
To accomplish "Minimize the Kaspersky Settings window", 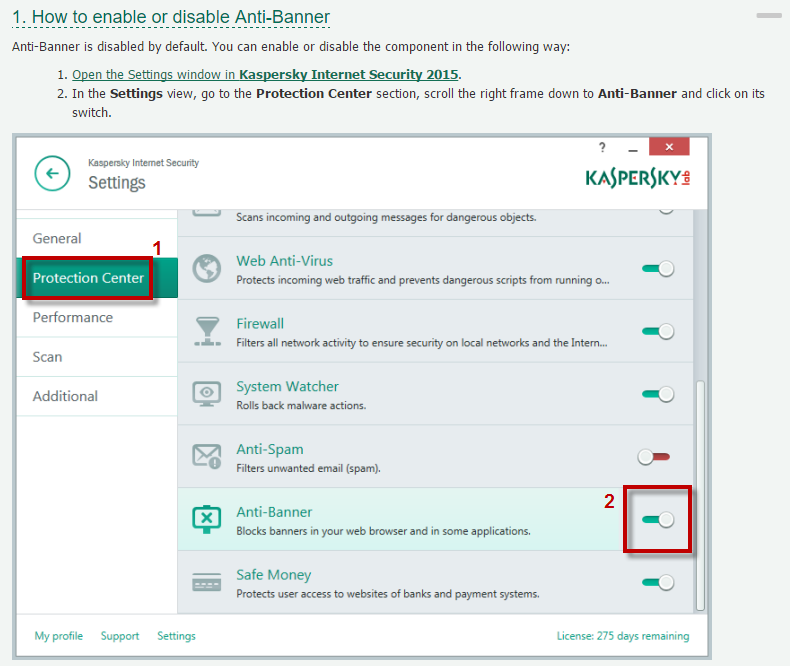I will [x=633, y=150].
